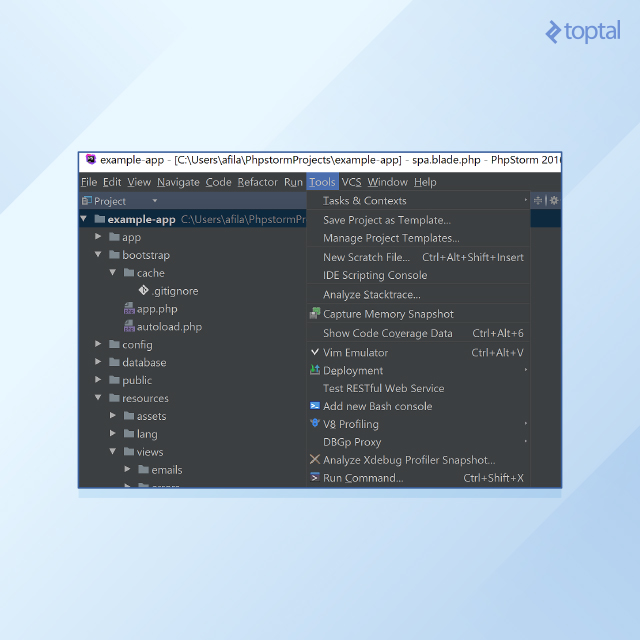The width and height of the screenshot is (640, 640).
Task: Click the gear settings icon in Project panel
Action: point(553,200)
